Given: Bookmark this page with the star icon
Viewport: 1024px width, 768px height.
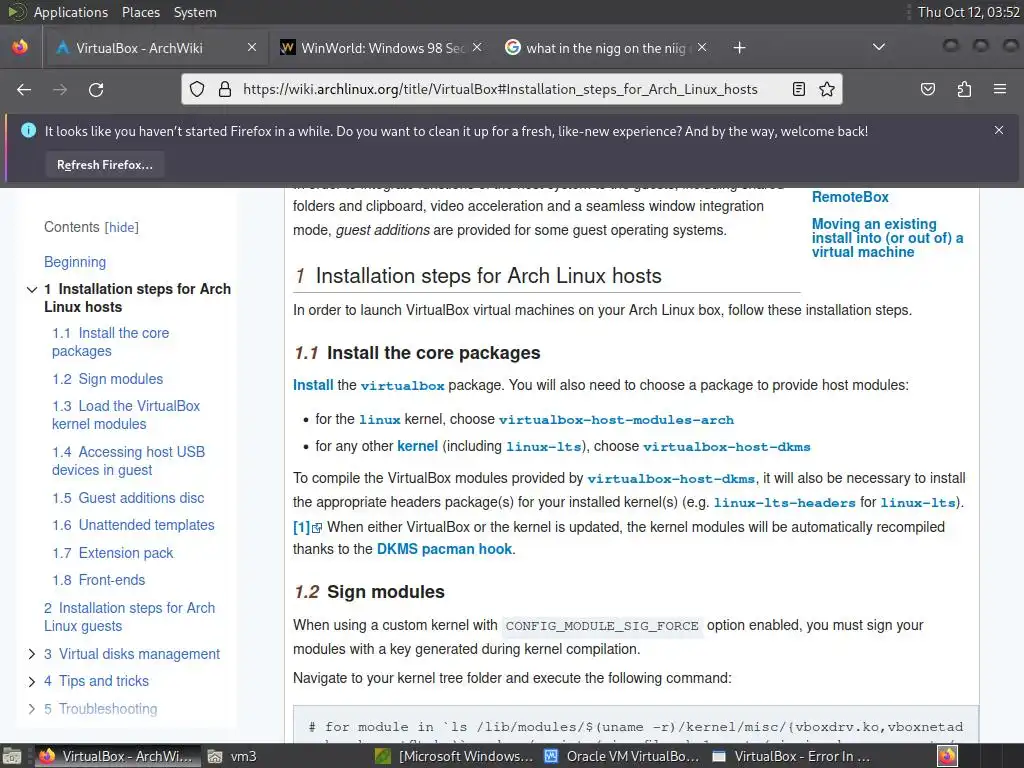Looking at the screenshot, I should [827, 89].
